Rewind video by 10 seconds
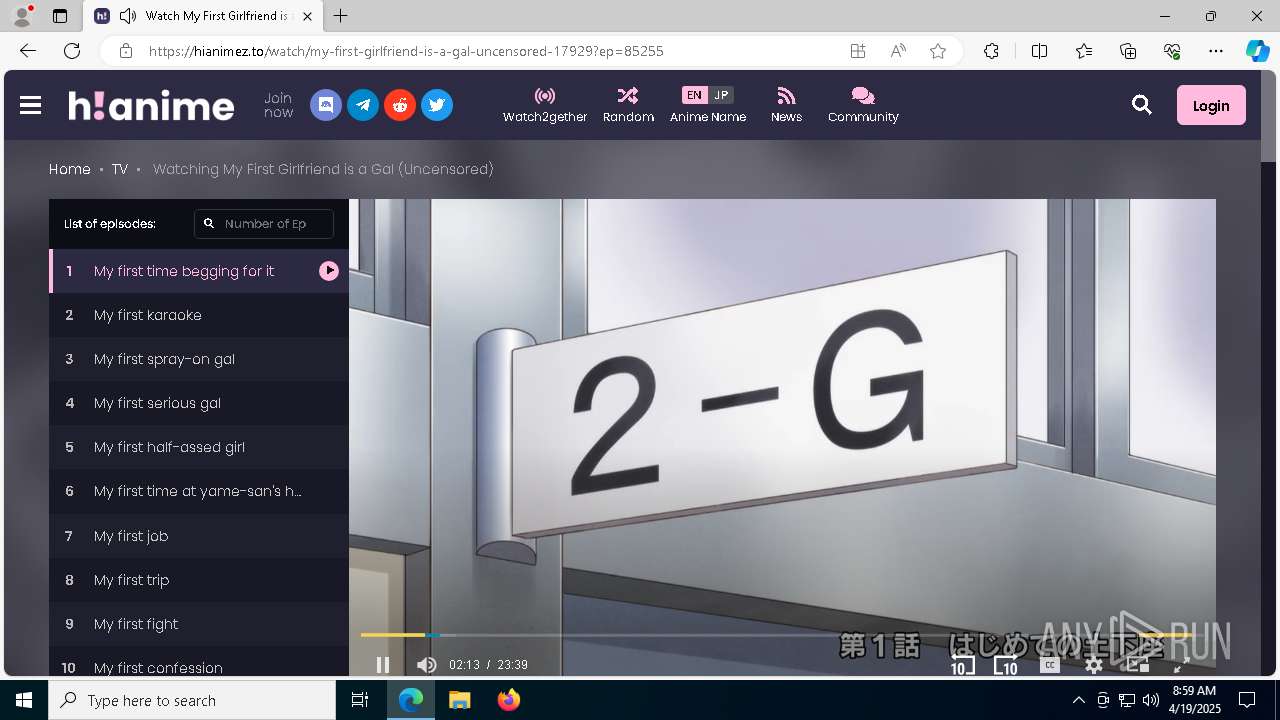This screenshot has width=1280, height=720. [962, 665]
